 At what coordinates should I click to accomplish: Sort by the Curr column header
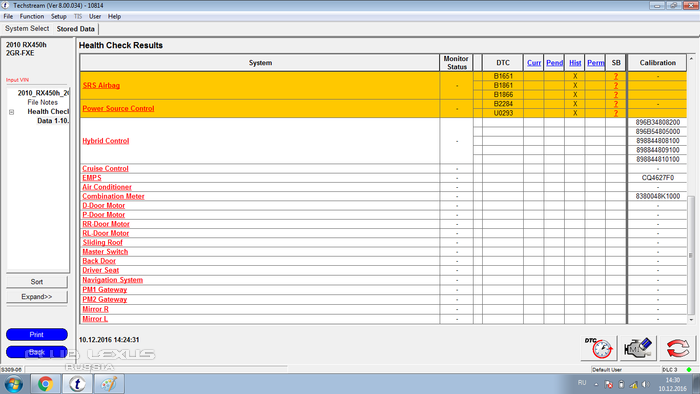coord(533,63)
